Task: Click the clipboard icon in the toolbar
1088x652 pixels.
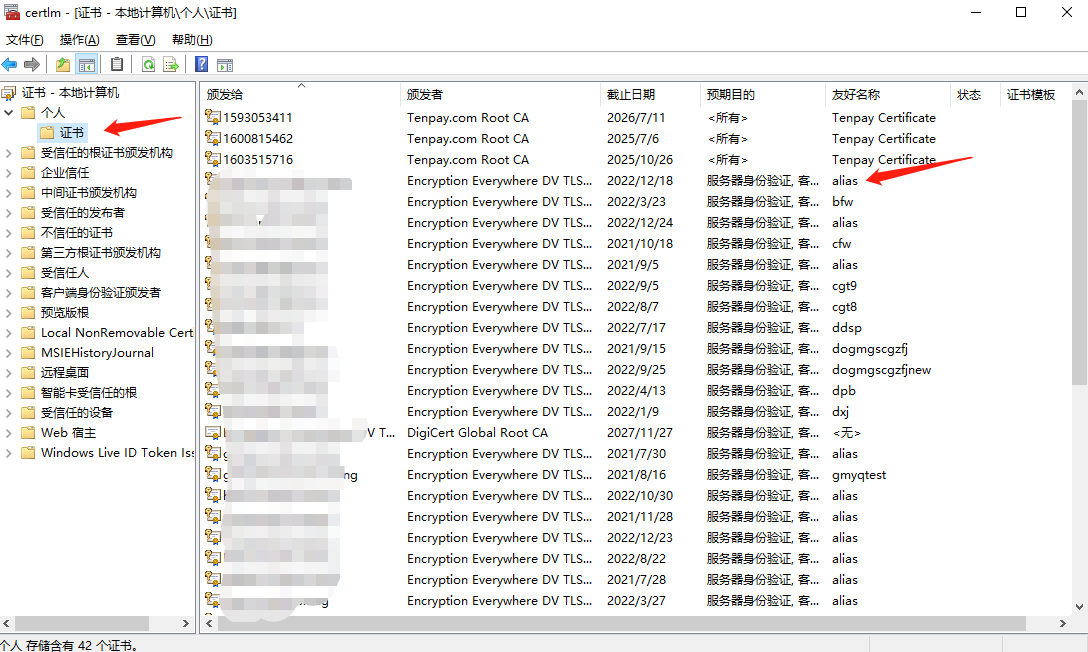Action: pos(117,65)
